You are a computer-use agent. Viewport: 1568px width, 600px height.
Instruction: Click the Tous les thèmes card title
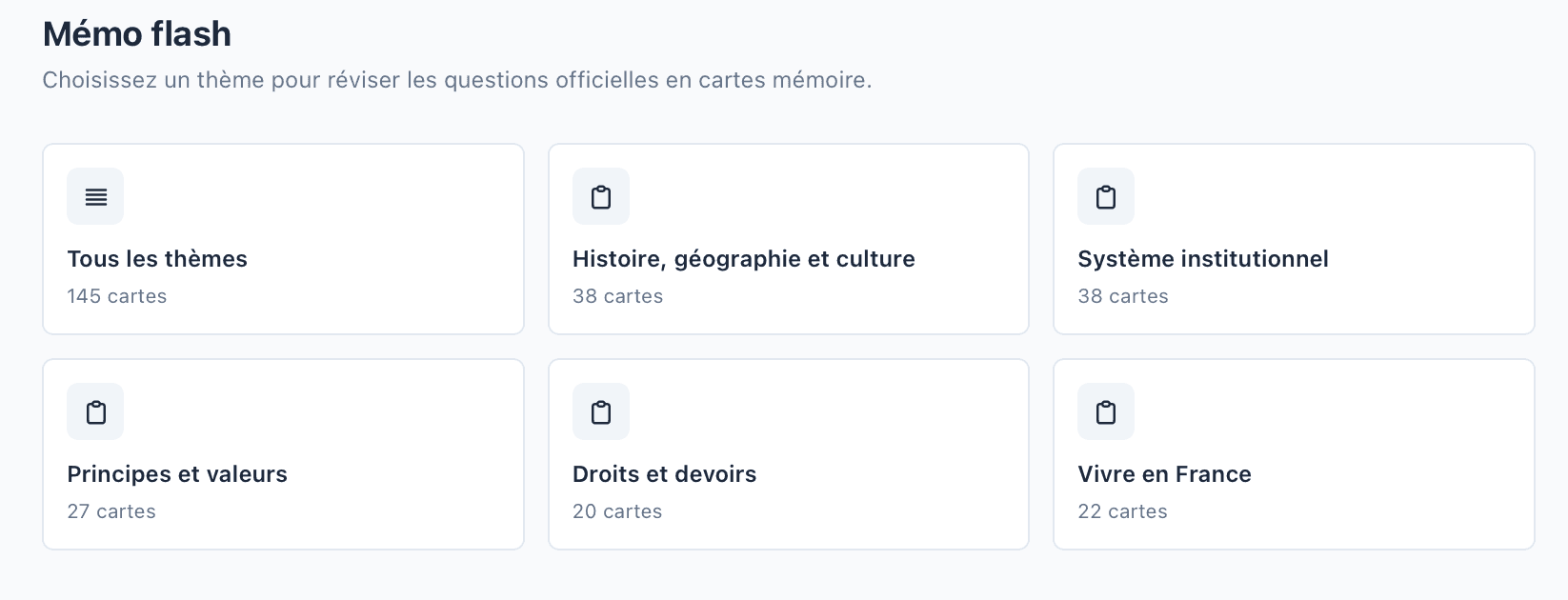point(157,258)
